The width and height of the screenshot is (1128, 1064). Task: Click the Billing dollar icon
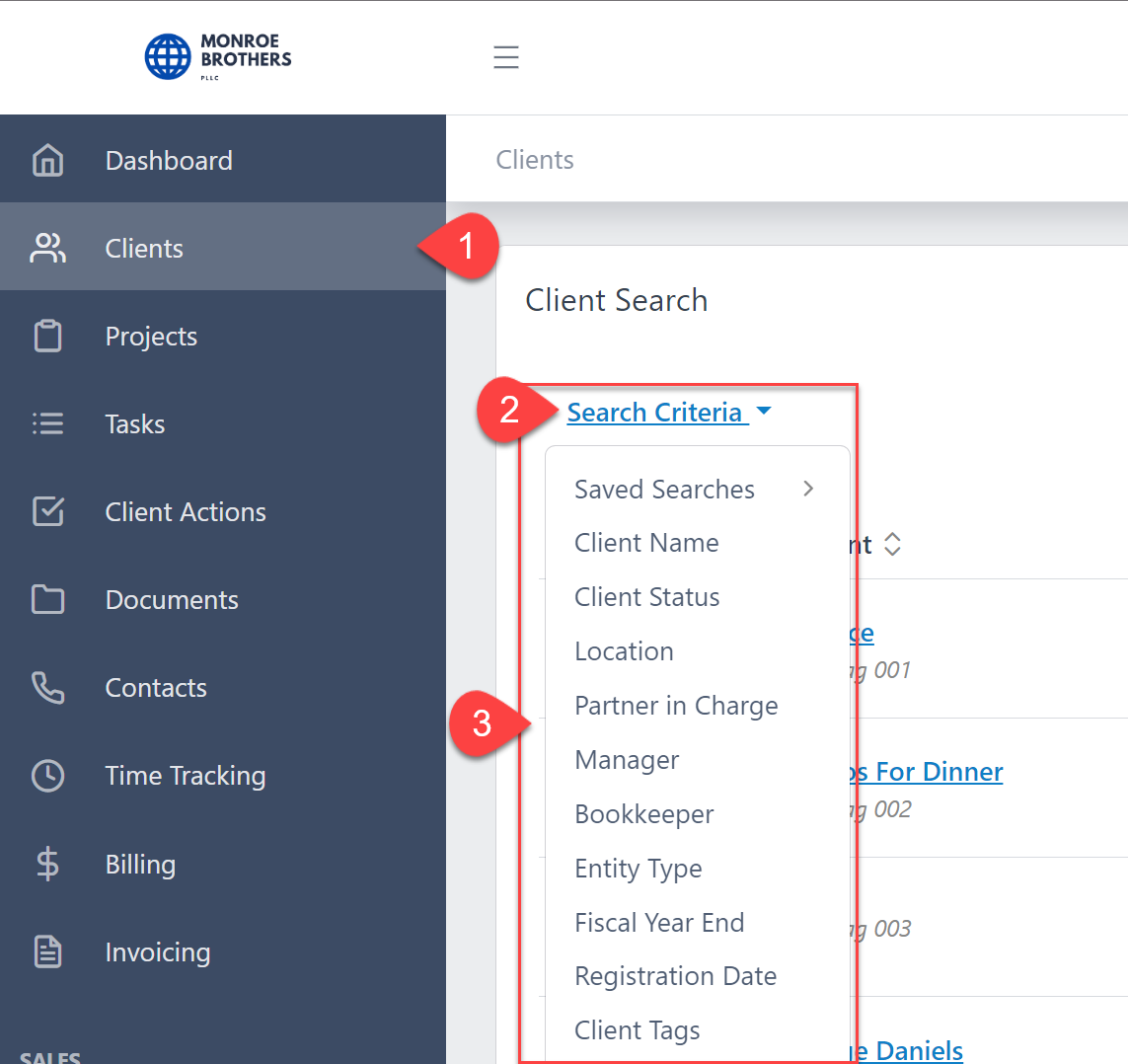point(47,864)
